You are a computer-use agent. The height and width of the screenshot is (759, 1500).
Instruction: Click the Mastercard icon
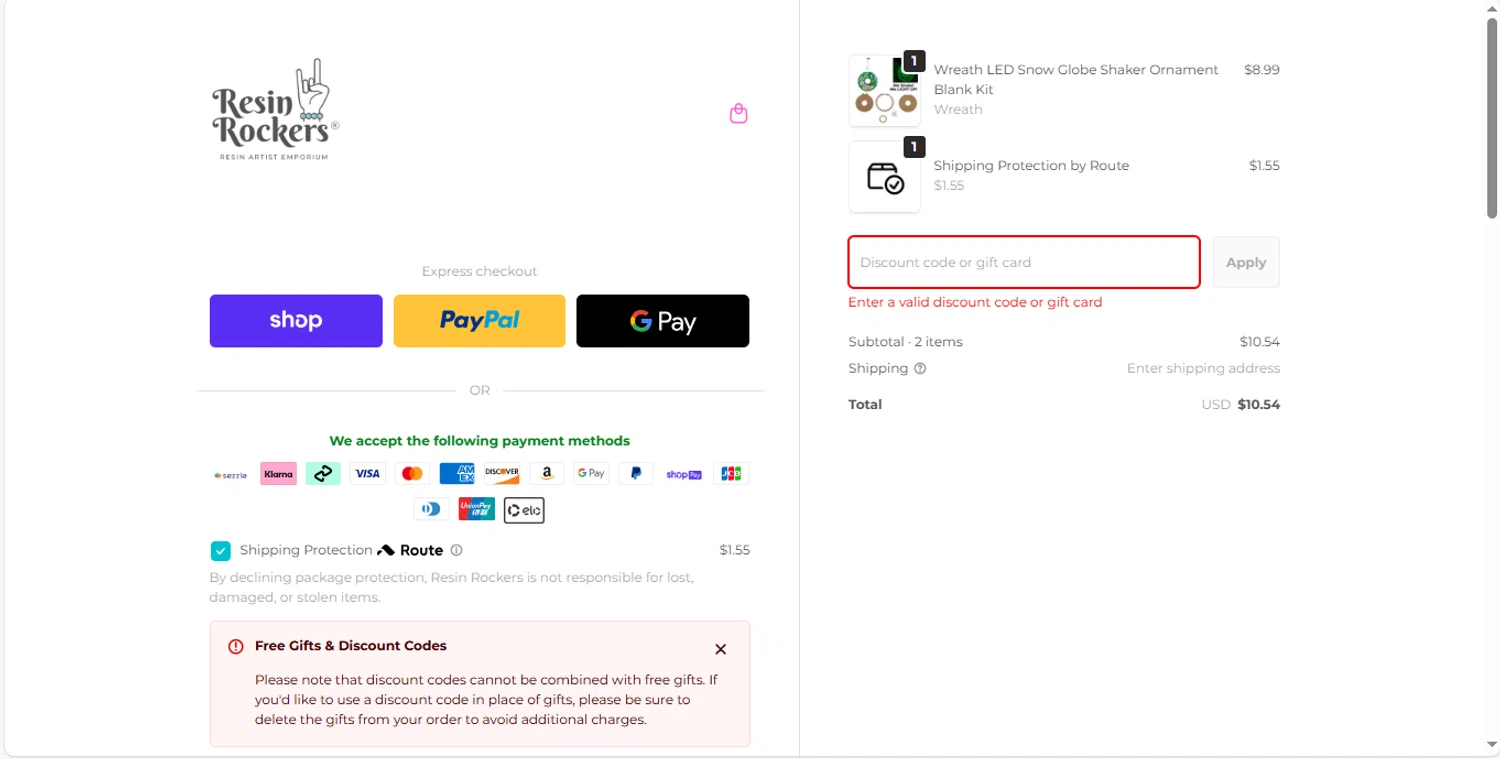(x=412, y=474)
